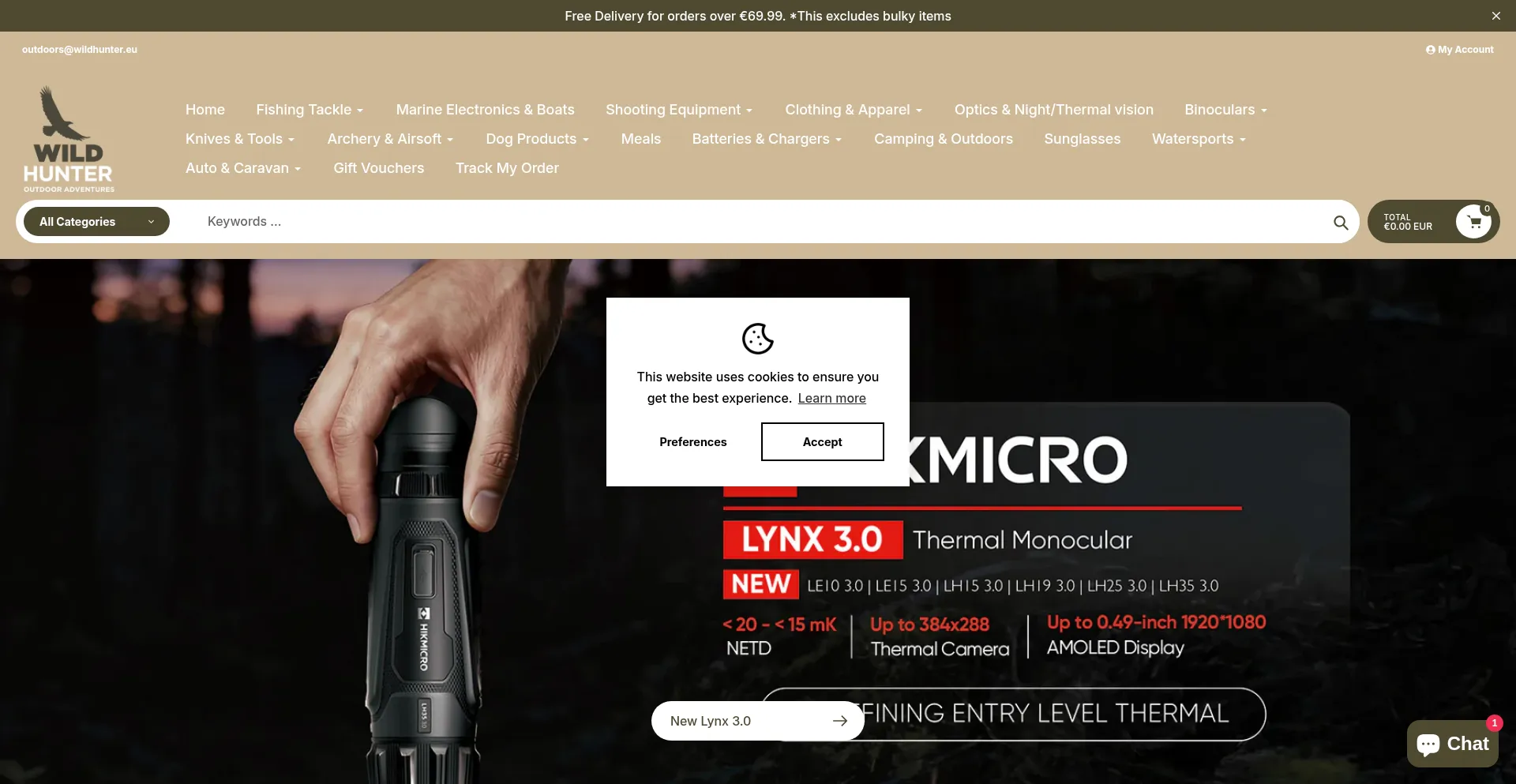Expand the Knives & Tools menu
The width and height of the screenshot is (1516, 784).
click(240, 139)
